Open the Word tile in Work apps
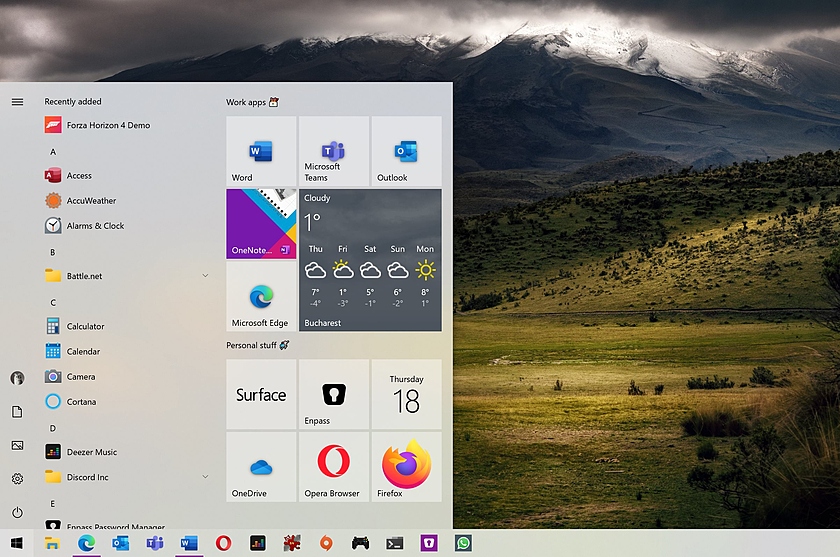The height and width of the screenshot is (557, 840). 261,151
